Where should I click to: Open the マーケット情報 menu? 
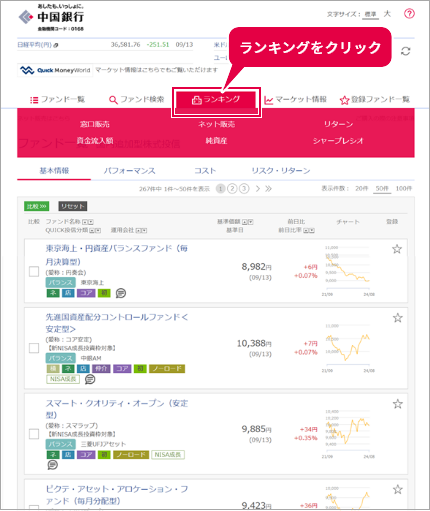coord(295,100)
